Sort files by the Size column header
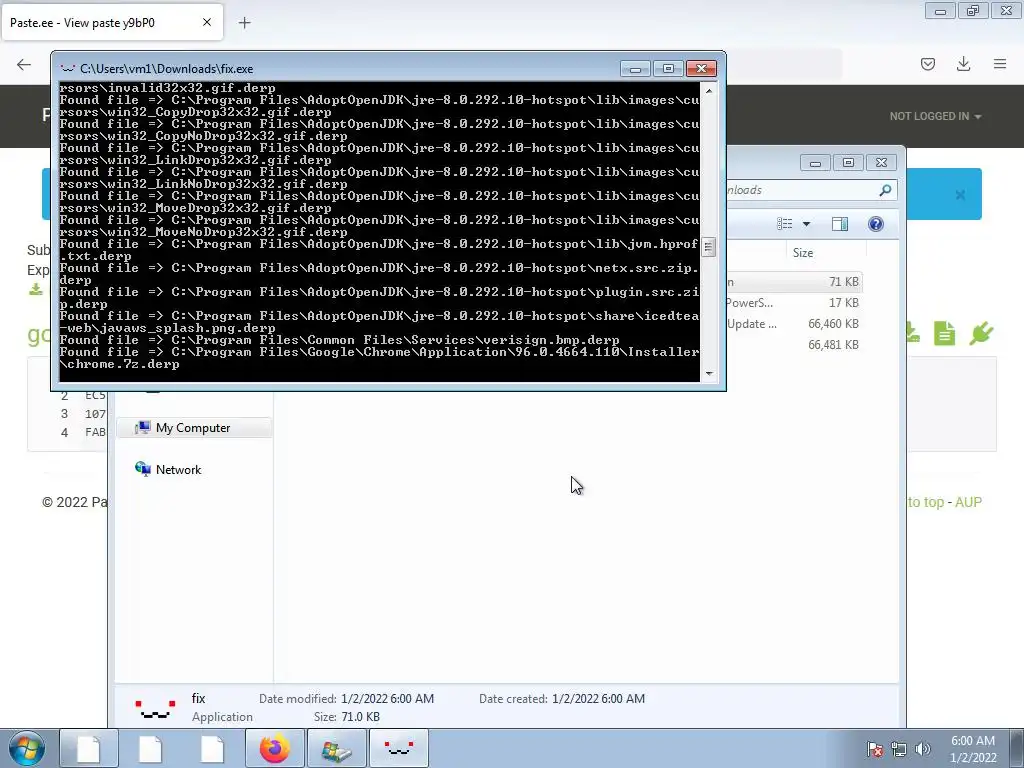1024x768 pixels. (x=826, y=253)
